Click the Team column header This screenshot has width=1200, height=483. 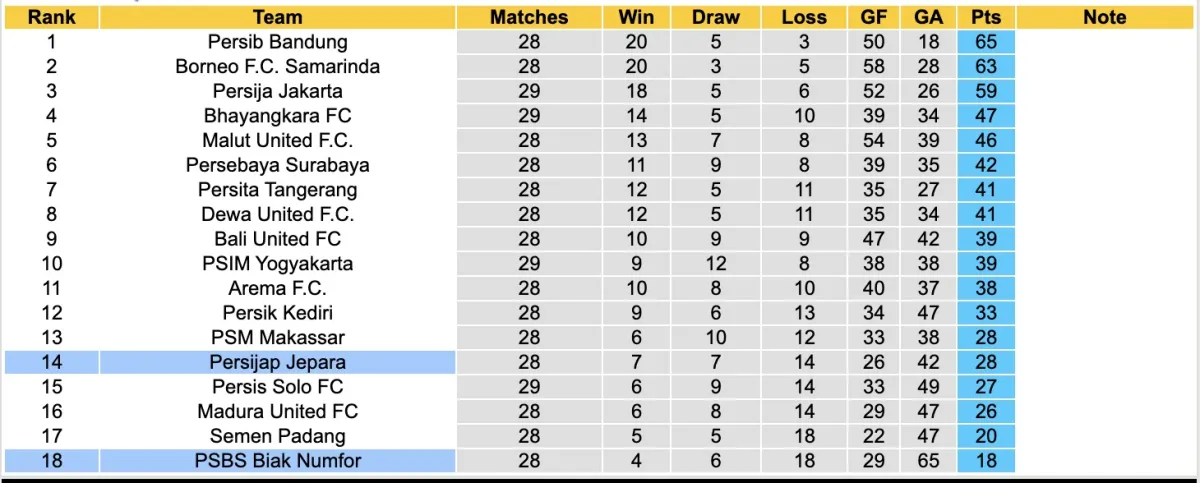click(x=277, y=17)
